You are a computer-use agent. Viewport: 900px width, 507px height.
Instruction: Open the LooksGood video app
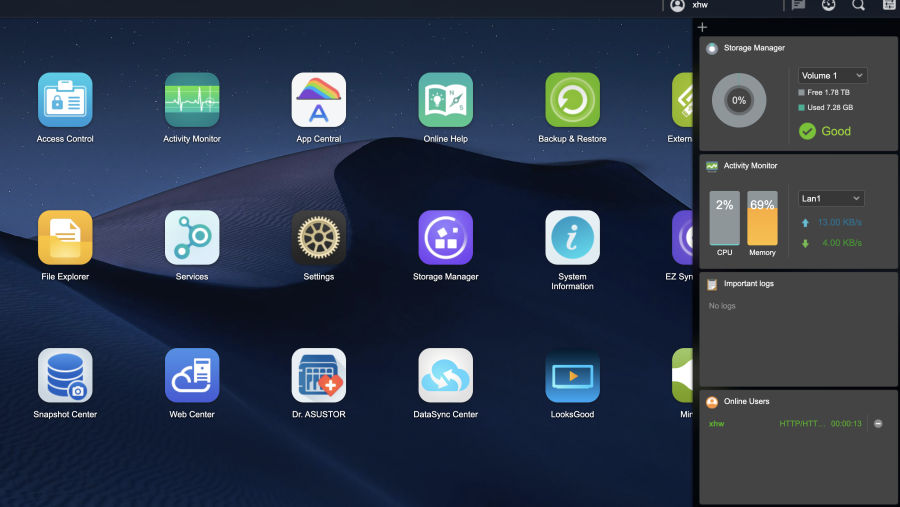572,376
